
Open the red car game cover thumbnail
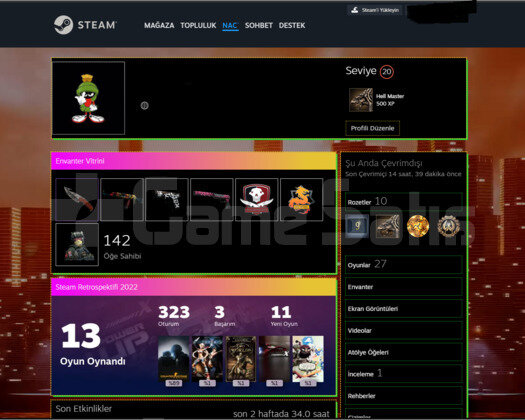tap(274, 359)
